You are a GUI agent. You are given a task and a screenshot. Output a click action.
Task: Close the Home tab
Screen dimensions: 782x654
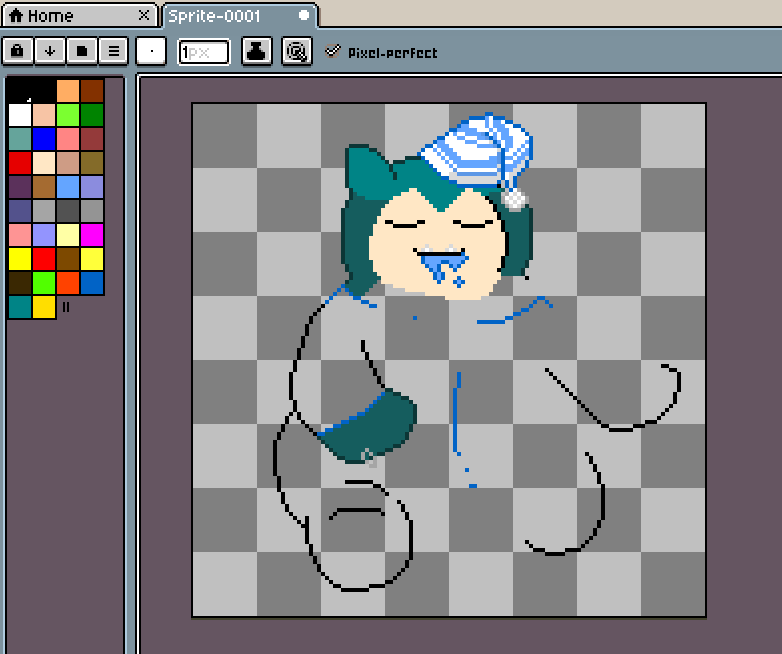[144, 15]
